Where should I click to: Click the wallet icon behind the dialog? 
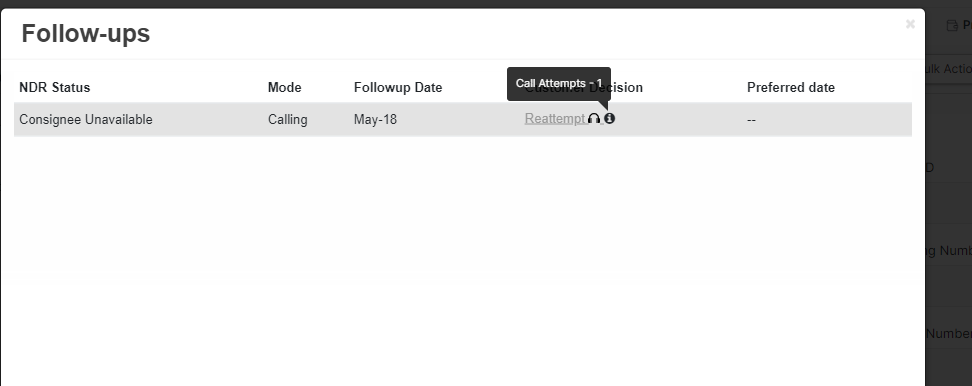pos(952,26)
